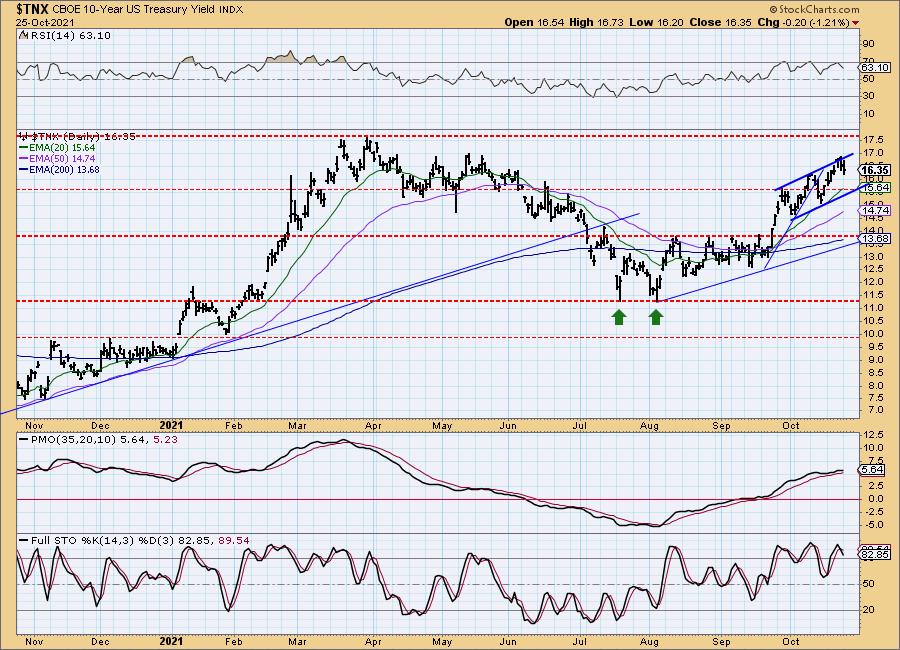Image resolution: width=900 pixels, height=650 pixels.
Task: Click the RSI(14) 63.10 indicator label
Action: 70,36
